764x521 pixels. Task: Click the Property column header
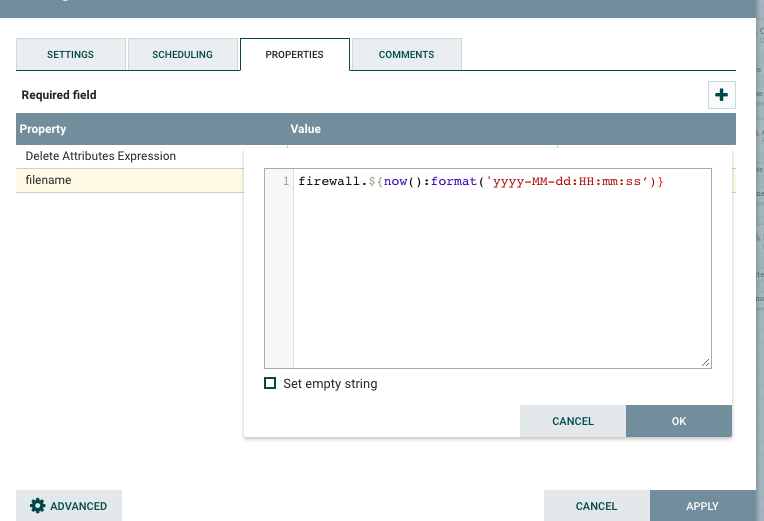[43, 129]
